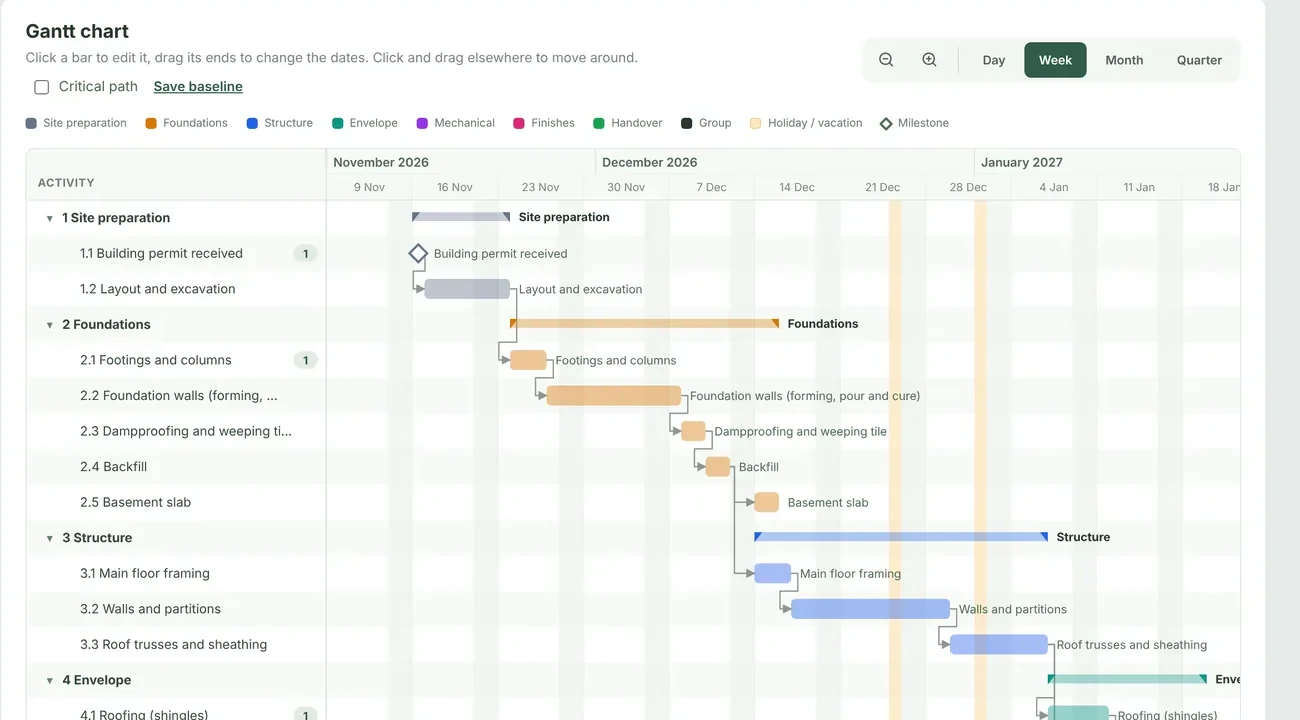The width and height of the screenshot is (1300, 720).
Task: Switch to Day view
Action: [994, 60]
